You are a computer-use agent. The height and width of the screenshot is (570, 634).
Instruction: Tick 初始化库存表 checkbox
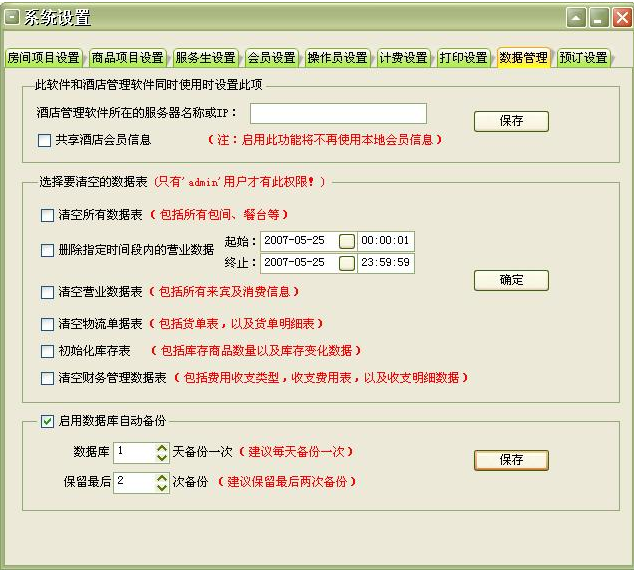click(47, 351)
